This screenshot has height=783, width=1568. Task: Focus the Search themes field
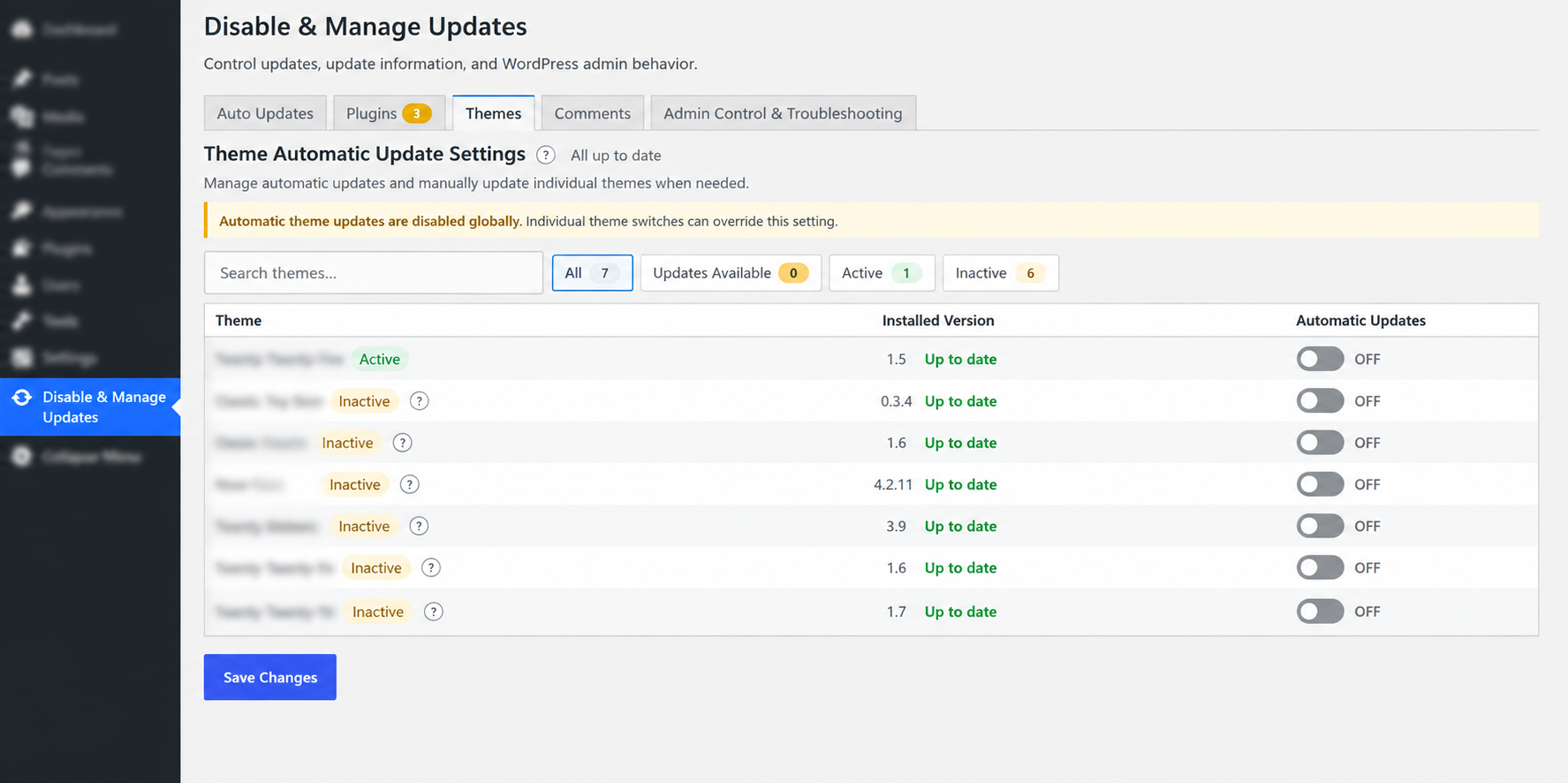tap(374, 273)
